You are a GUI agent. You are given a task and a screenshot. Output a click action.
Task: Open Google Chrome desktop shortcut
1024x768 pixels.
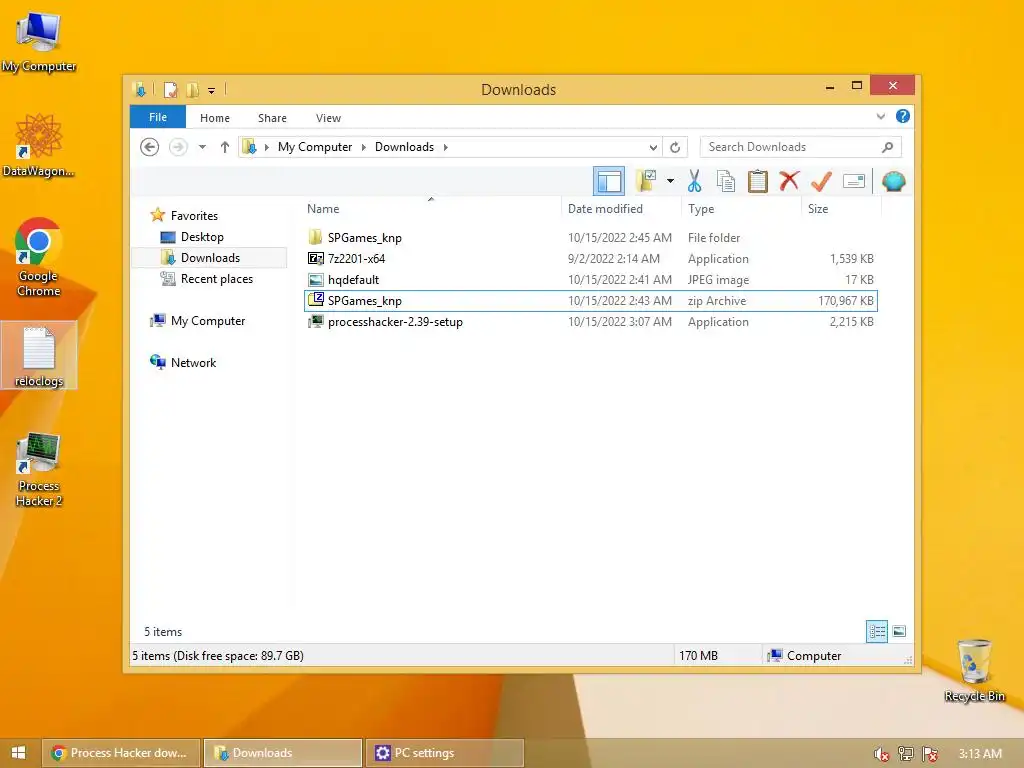pos(39,257)
